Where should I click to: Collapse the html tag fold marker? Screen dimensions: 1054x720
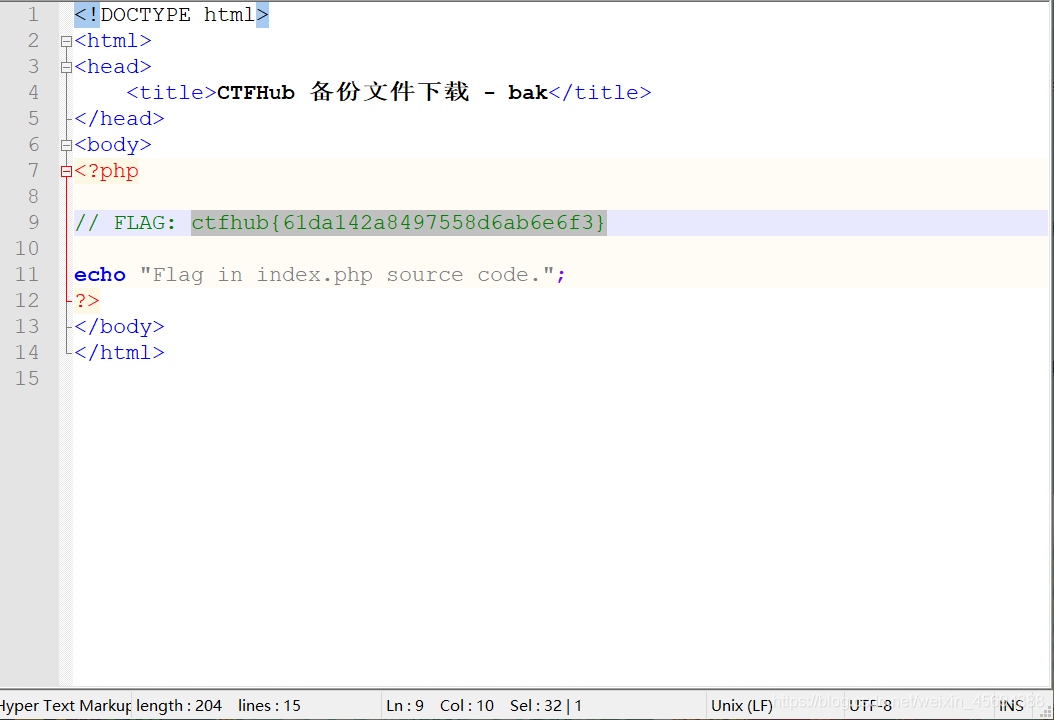click(x=66, y=42)
